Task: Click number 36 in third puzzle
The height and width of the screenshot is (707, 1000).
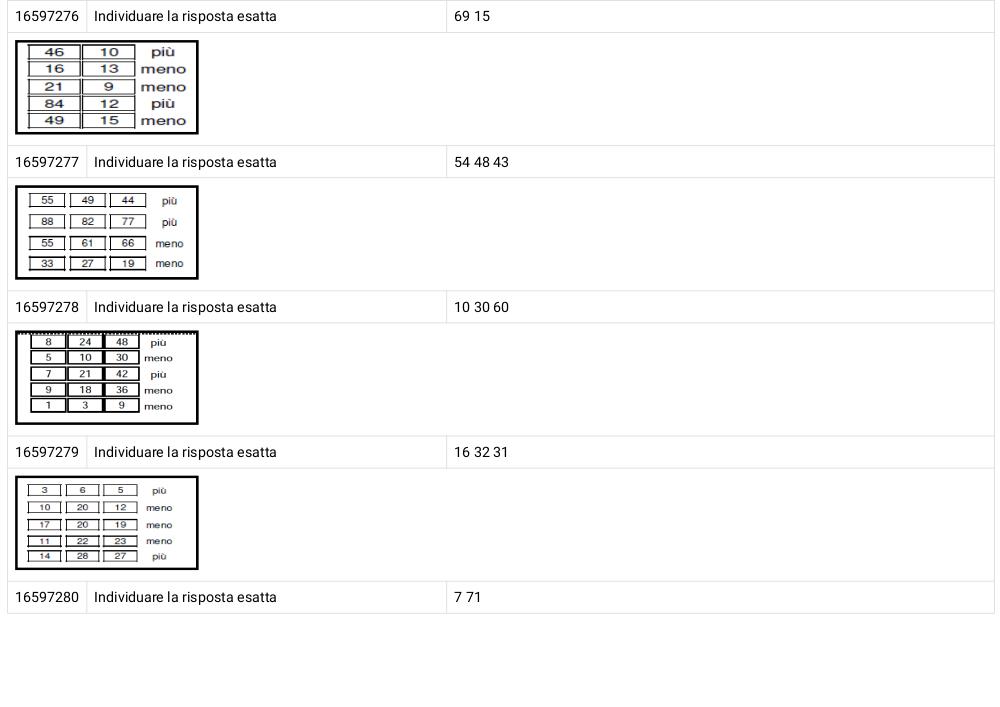Action: pos(122,390)
